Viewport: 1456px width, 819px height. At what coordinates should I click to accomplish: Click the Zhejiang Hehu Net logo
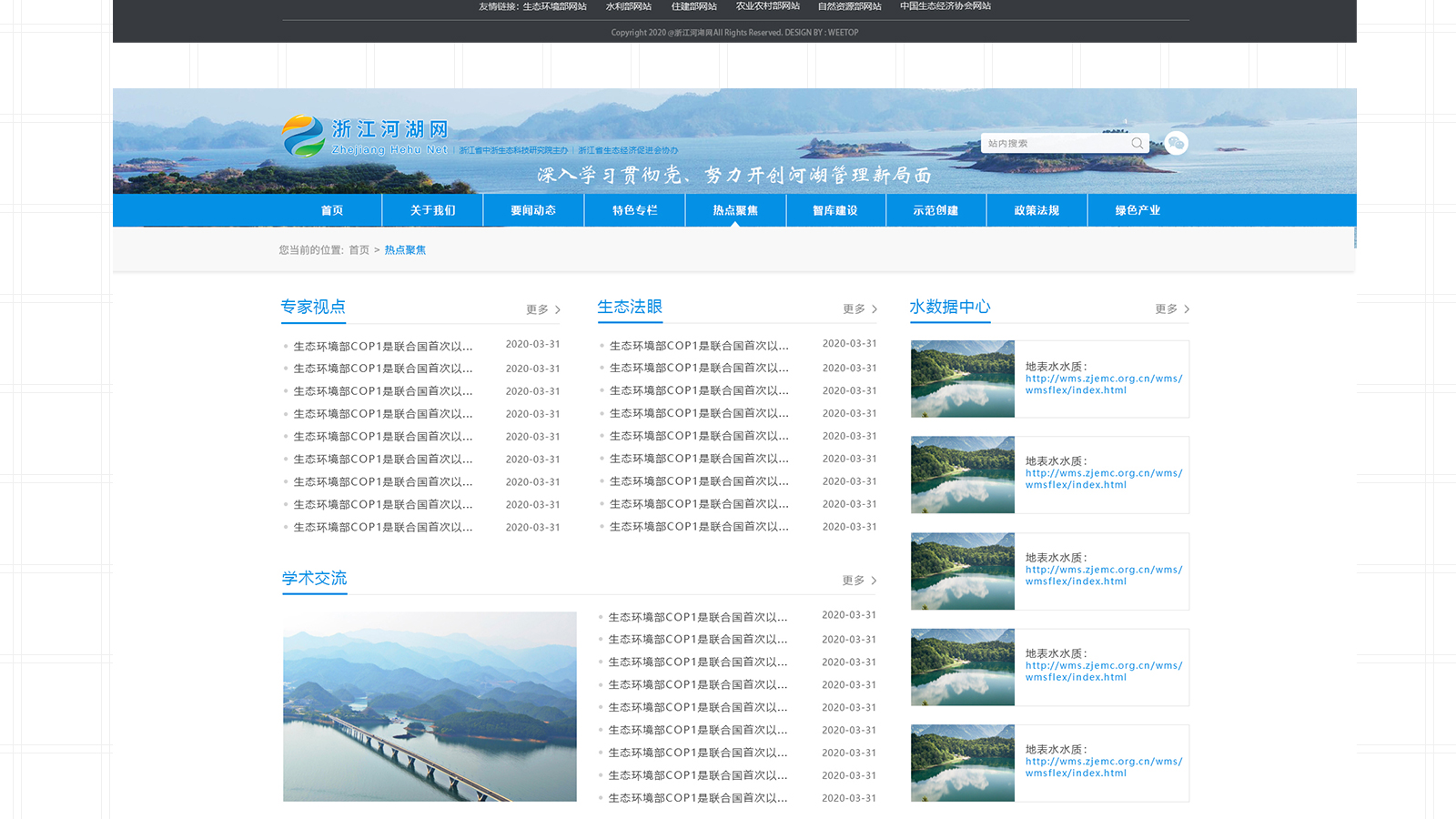point(366,136)
